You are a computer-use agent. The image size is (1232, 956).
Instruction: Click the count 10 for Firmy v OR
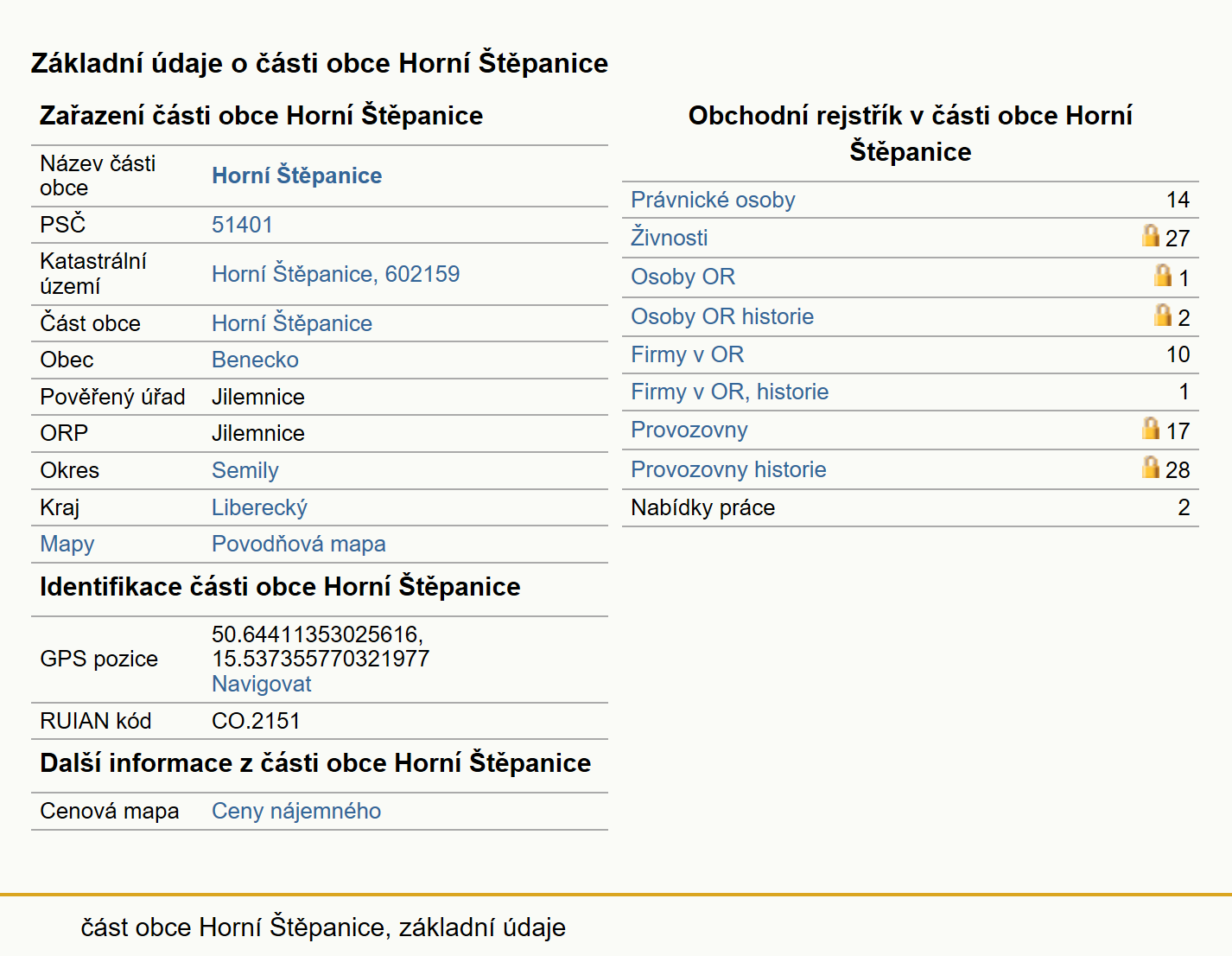tap(1178, 354)
